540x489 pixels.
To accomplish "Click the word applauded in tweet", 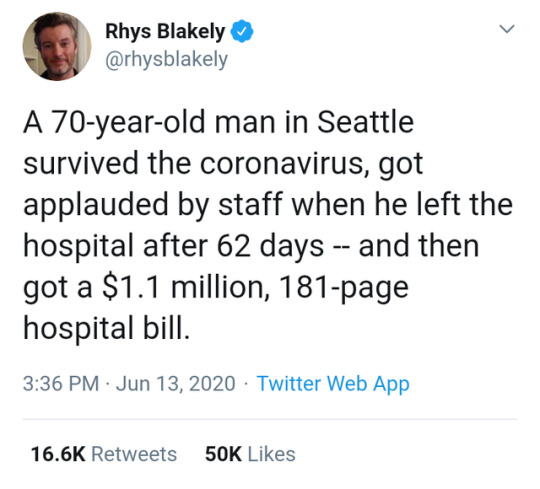I will click(97, 205).
